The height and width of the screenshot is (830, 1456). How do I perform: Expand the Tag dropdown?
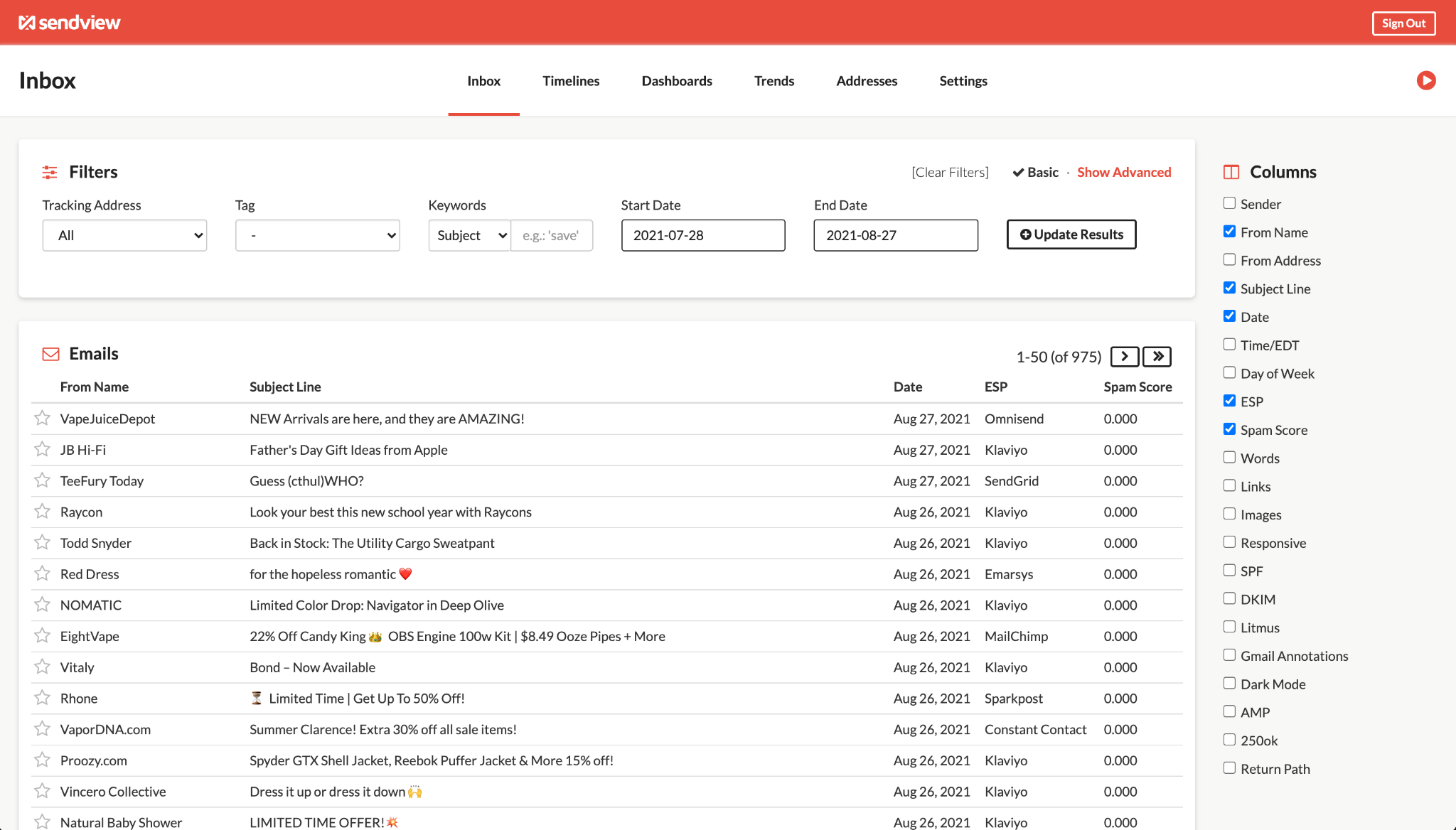(317, 235)
